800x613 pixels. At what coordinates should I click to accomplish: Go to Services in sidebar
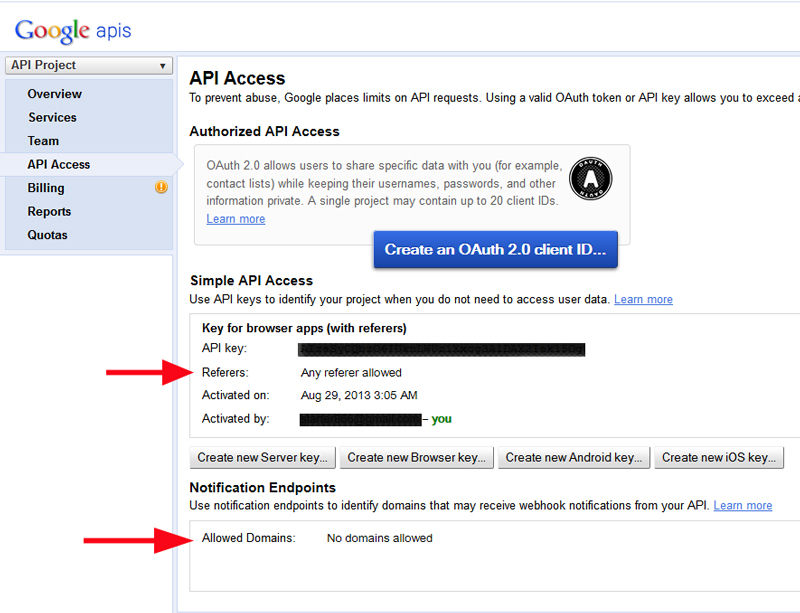(x=52, y=117)
